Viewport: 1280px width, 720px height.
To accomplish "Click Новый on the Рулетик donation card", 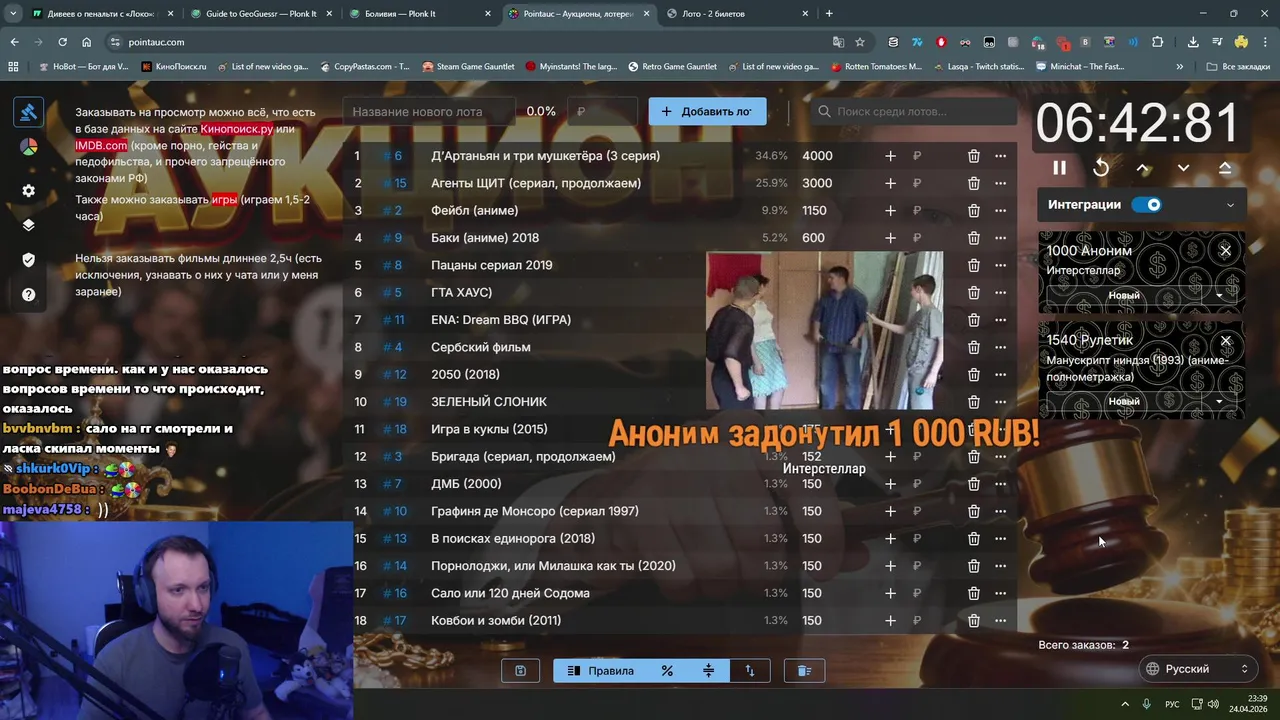I will tap(1124, 401).
